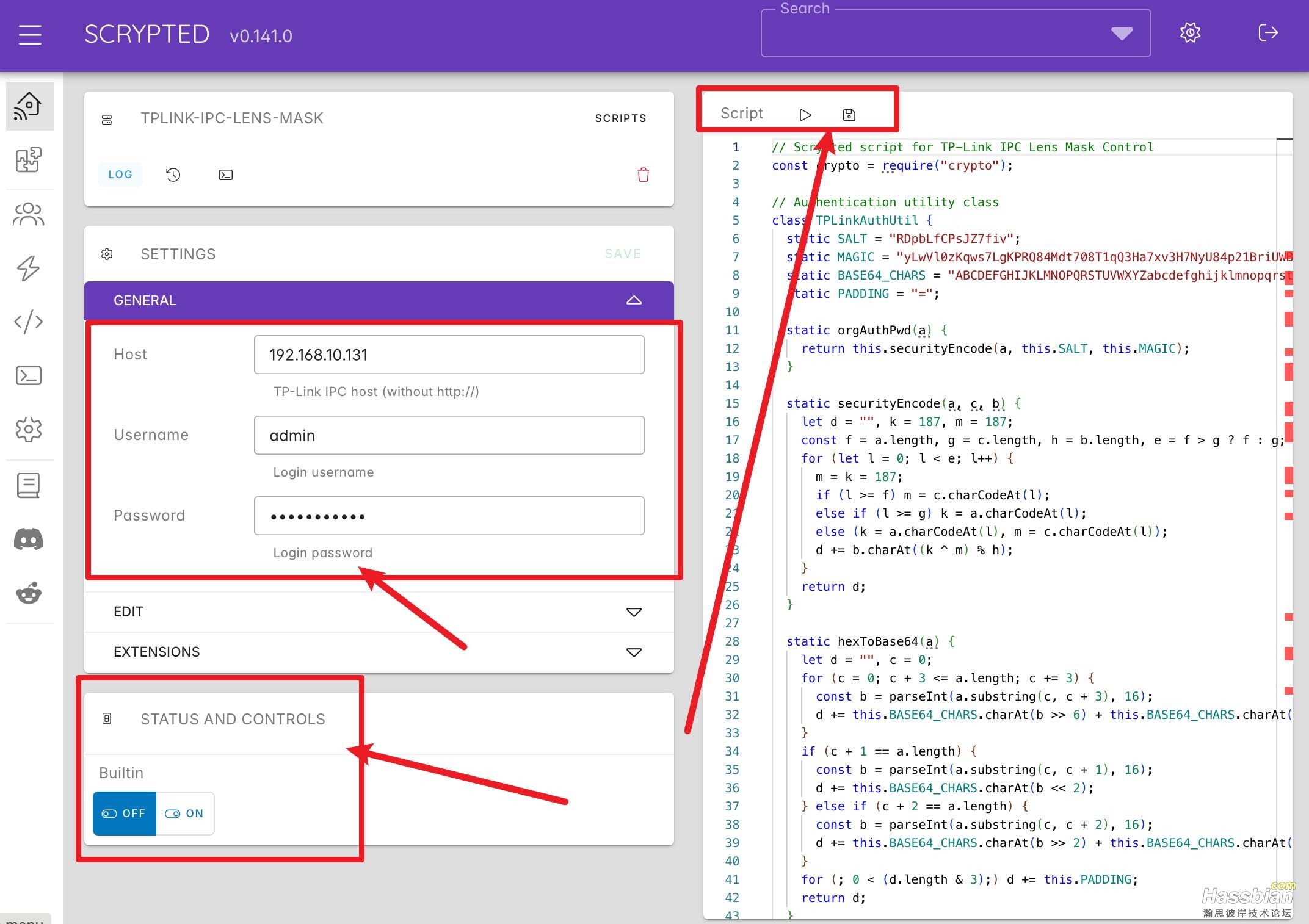1309x924 pixels.
Task: Click the SCRIPTS label on device card
Action: [x=620, y=118]
